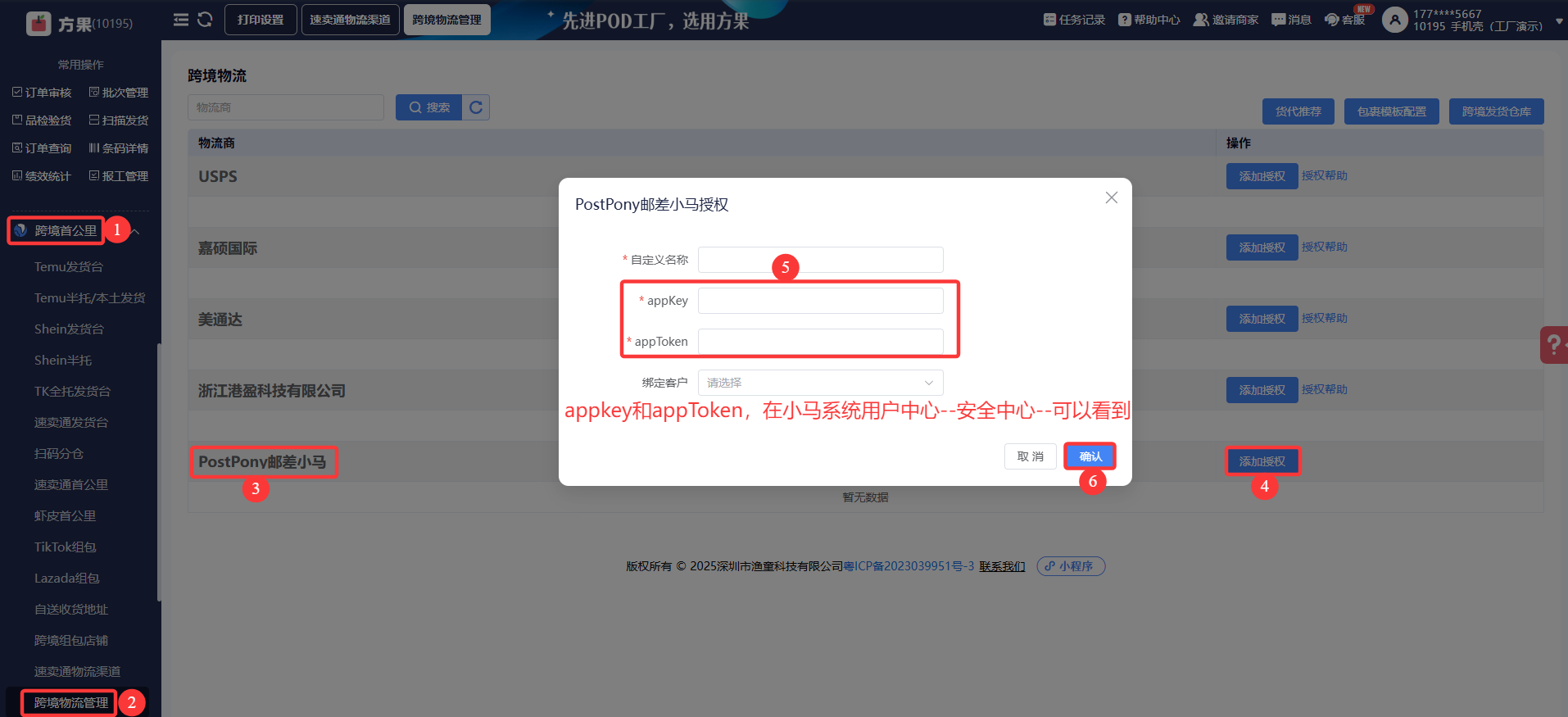
Task: Select 跨境物流管理 in the sidebar
Action: pyautogui.click(x=71, y=703)
